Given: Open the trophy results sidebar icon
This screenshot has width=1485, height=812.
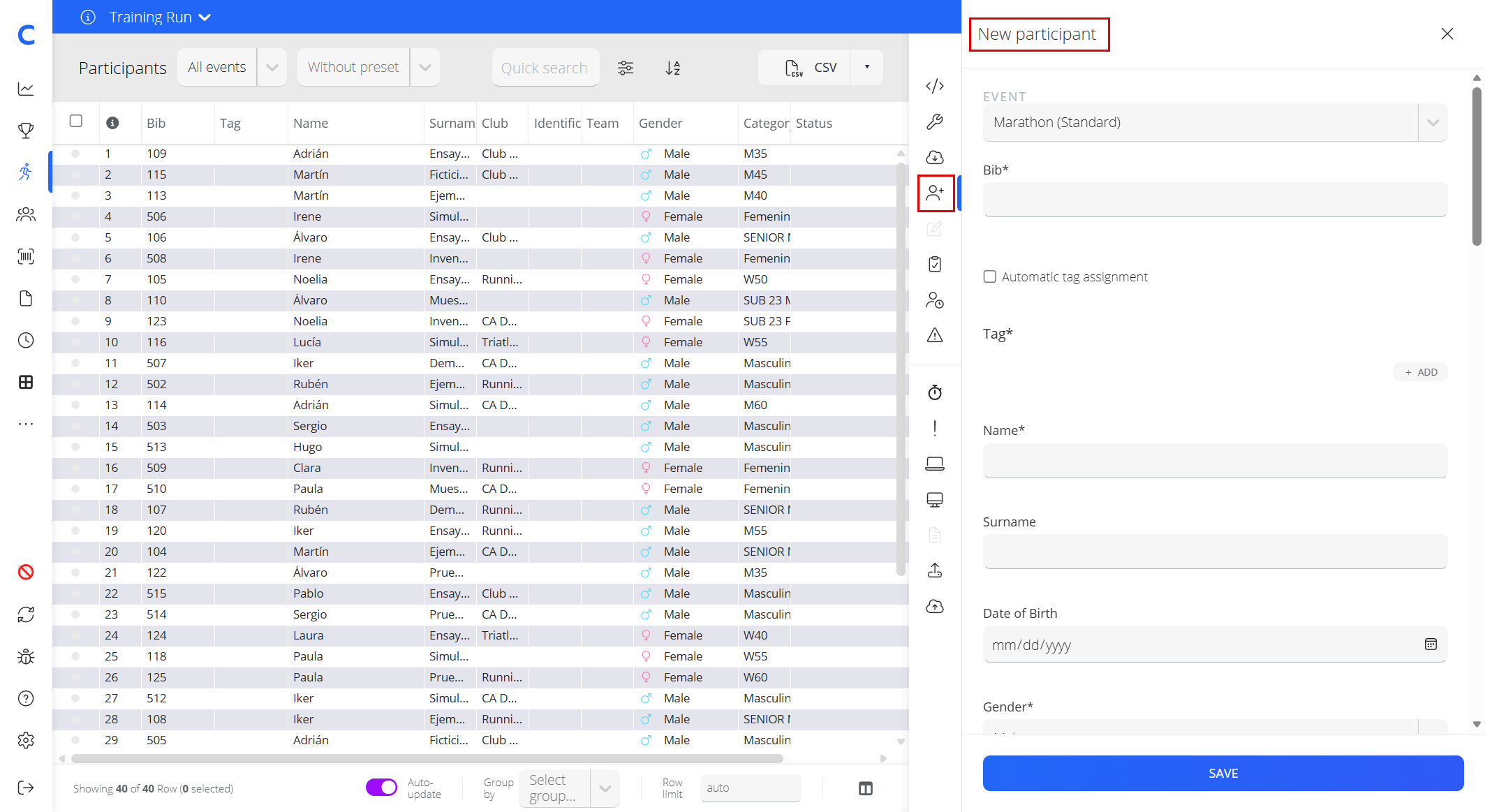Looking at the screenshot, I should click(x=26, y=131).
